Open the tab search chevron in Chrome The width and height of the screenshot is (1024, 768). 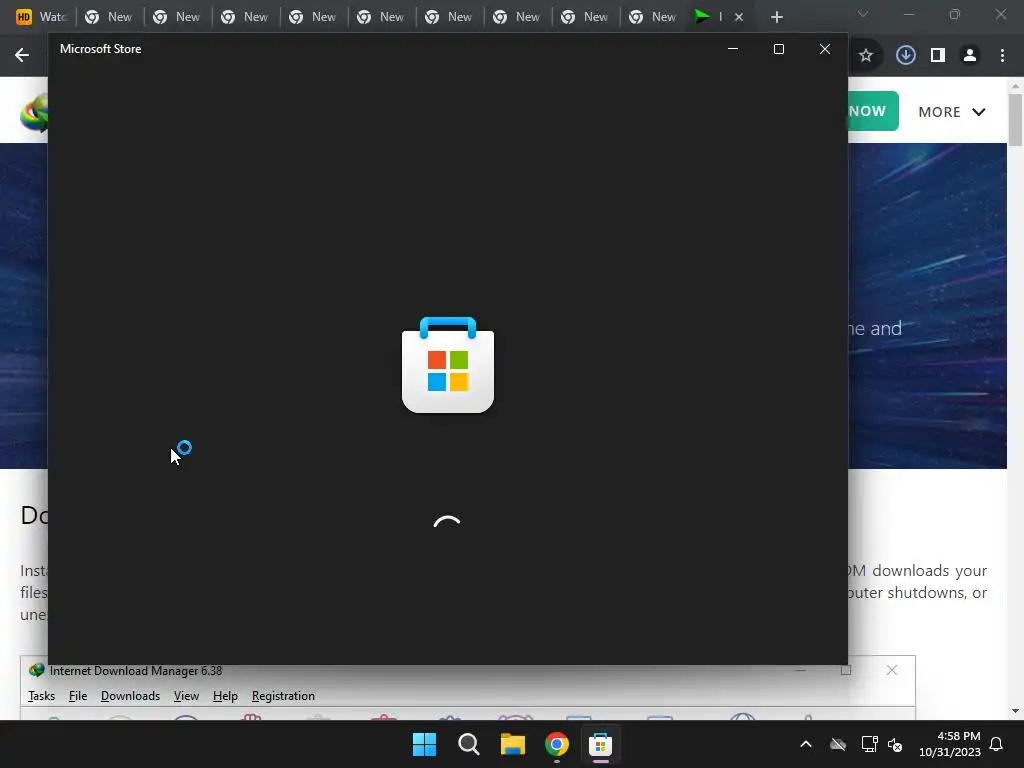tap(863, 14)
